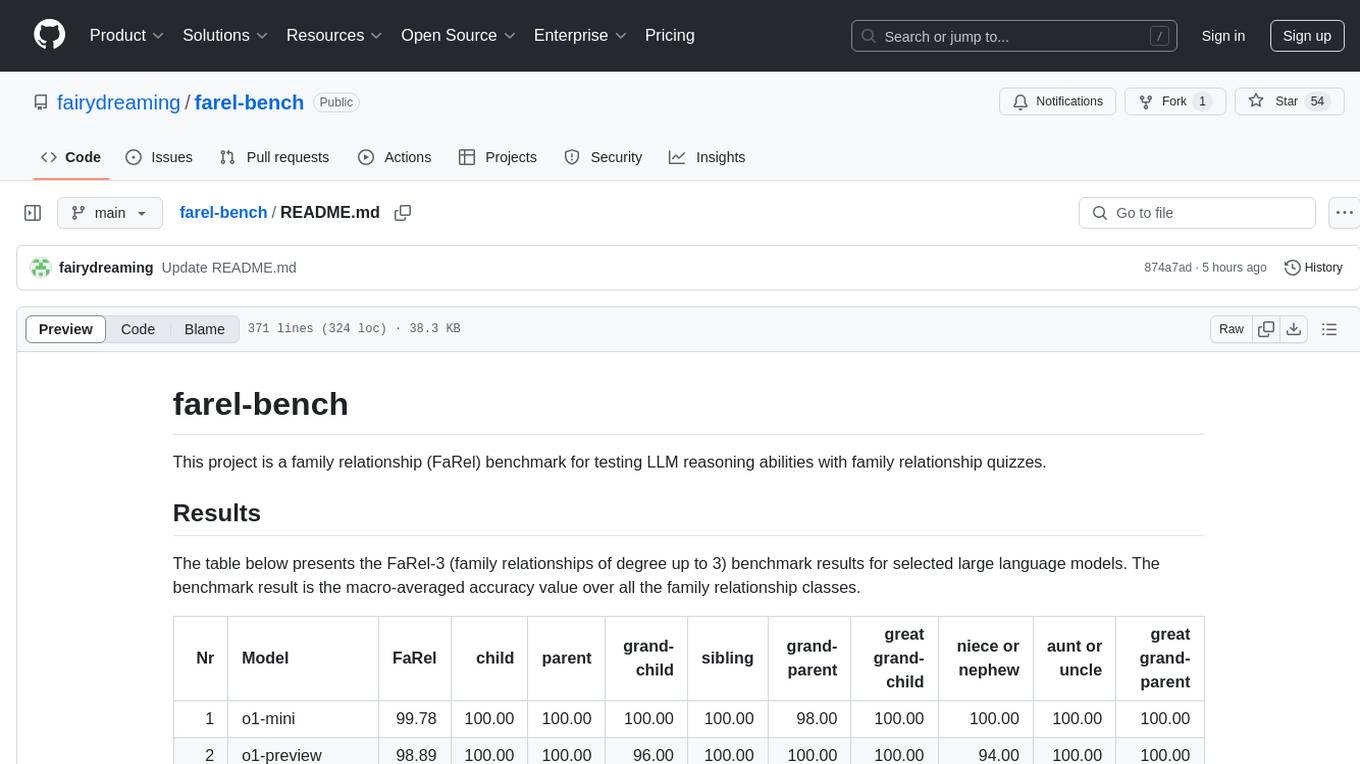Viewport: 1360px width, 764px height.
Task: Click the 98.89 FaRel score cell
Action: (415, 752)
